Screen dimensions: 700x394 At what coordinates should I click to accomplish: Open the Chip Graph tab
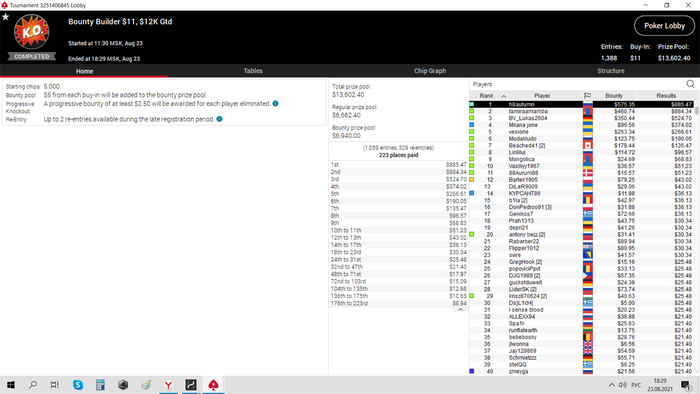[x=430, y=71]
